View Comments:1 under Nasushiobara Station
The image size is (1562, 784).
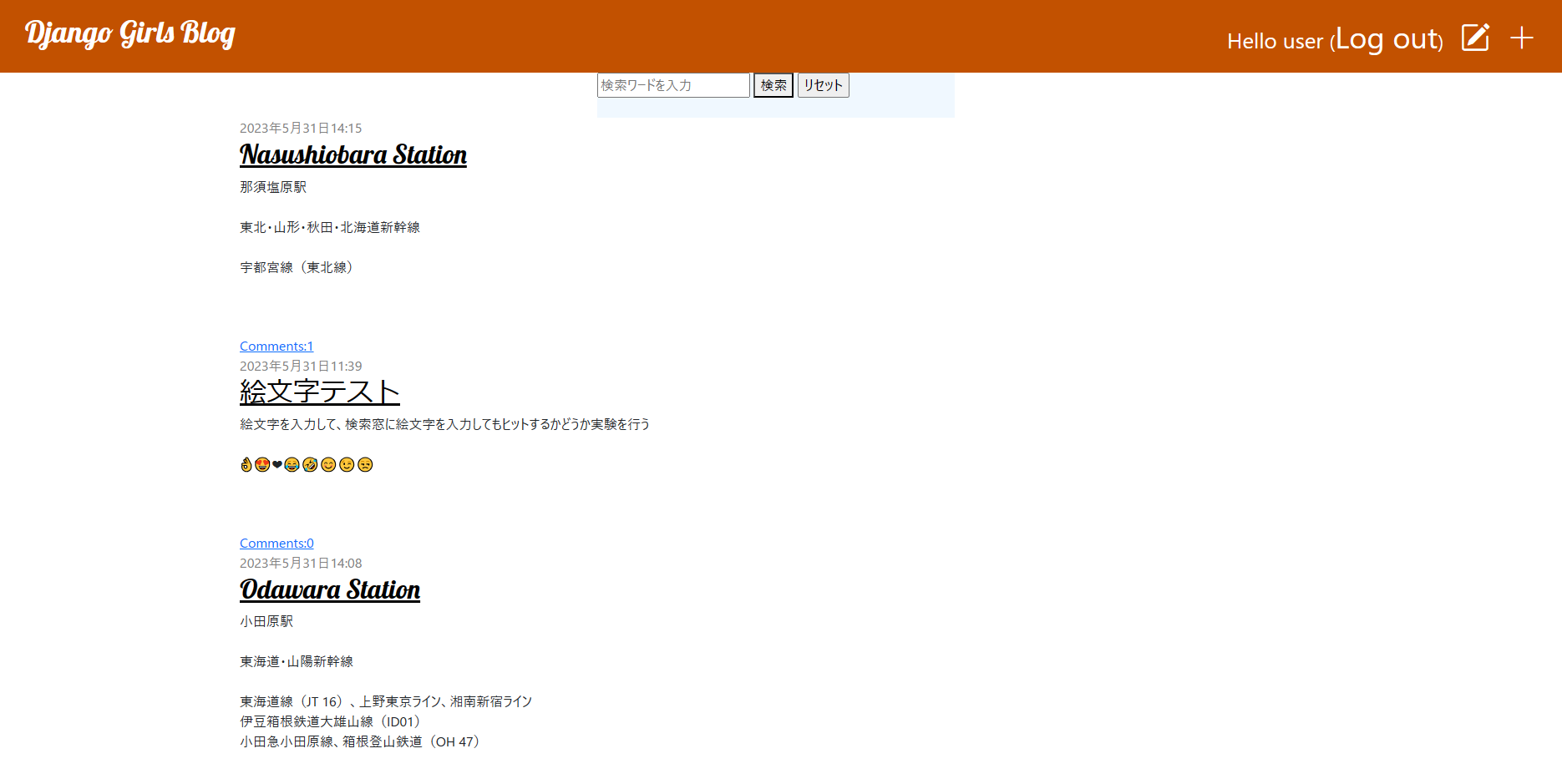click(x=276, y=346)
